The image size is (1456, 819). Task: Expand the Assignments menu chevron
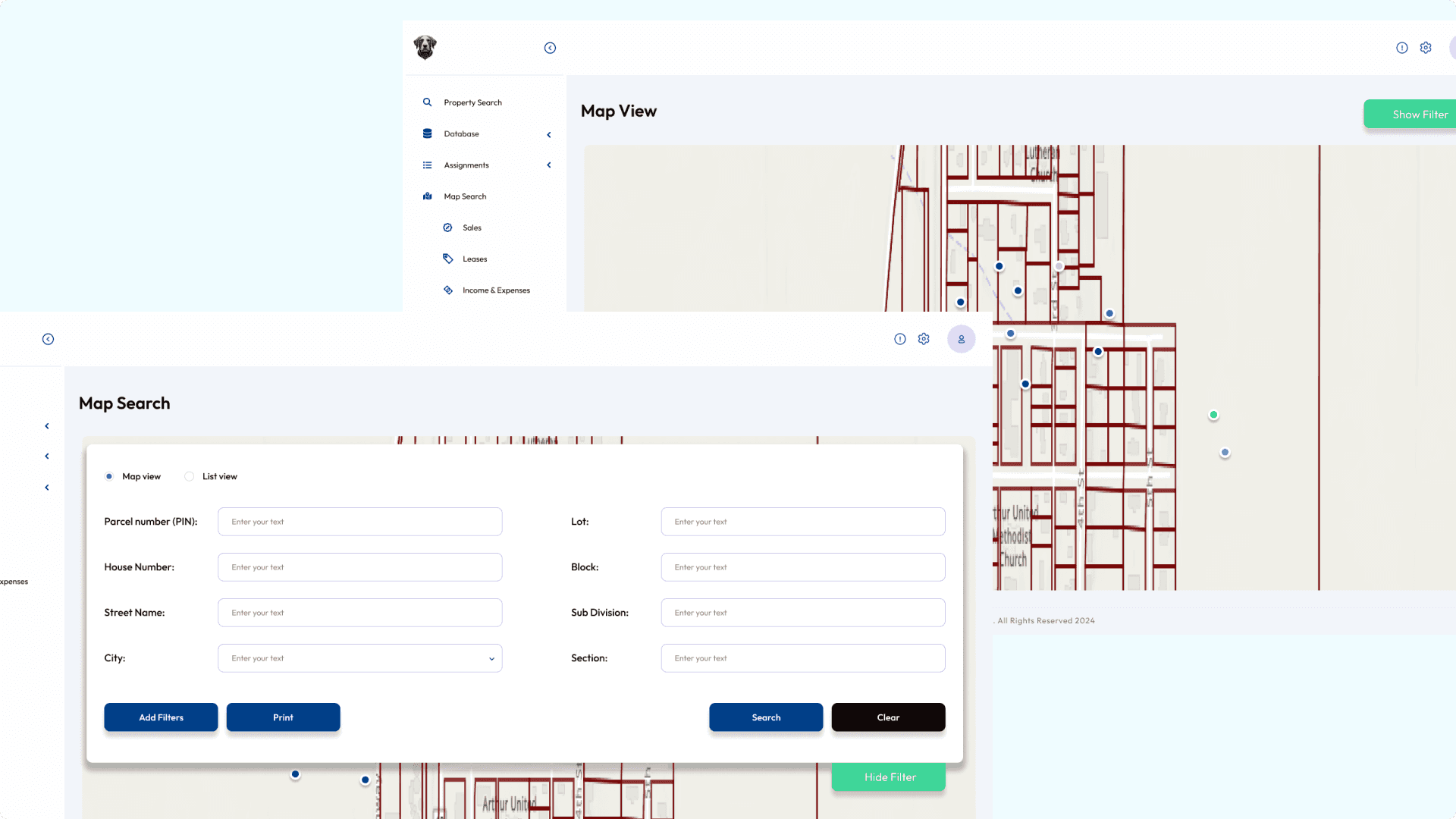pyautogui.click(x=549, y=165)
